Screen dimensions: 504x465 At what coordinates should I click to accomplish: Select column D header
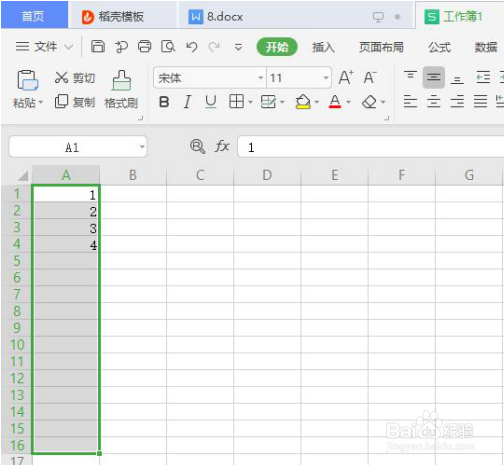coord(267,175)
